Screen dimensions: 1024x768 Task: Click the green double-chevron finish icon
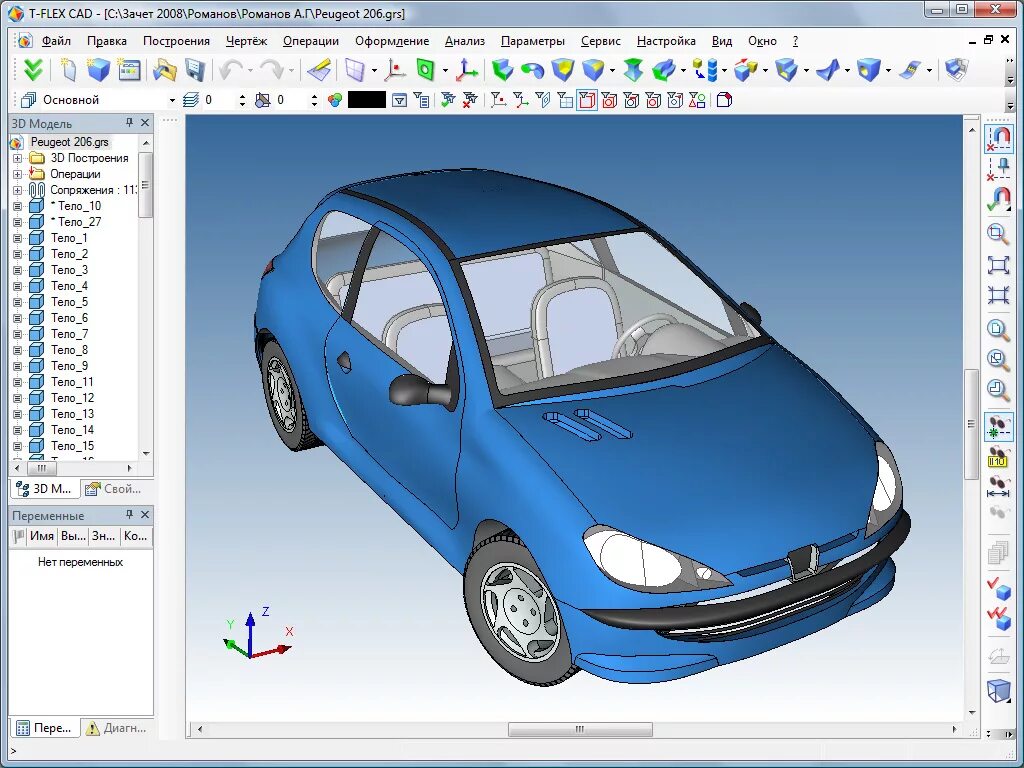[32, 69]
